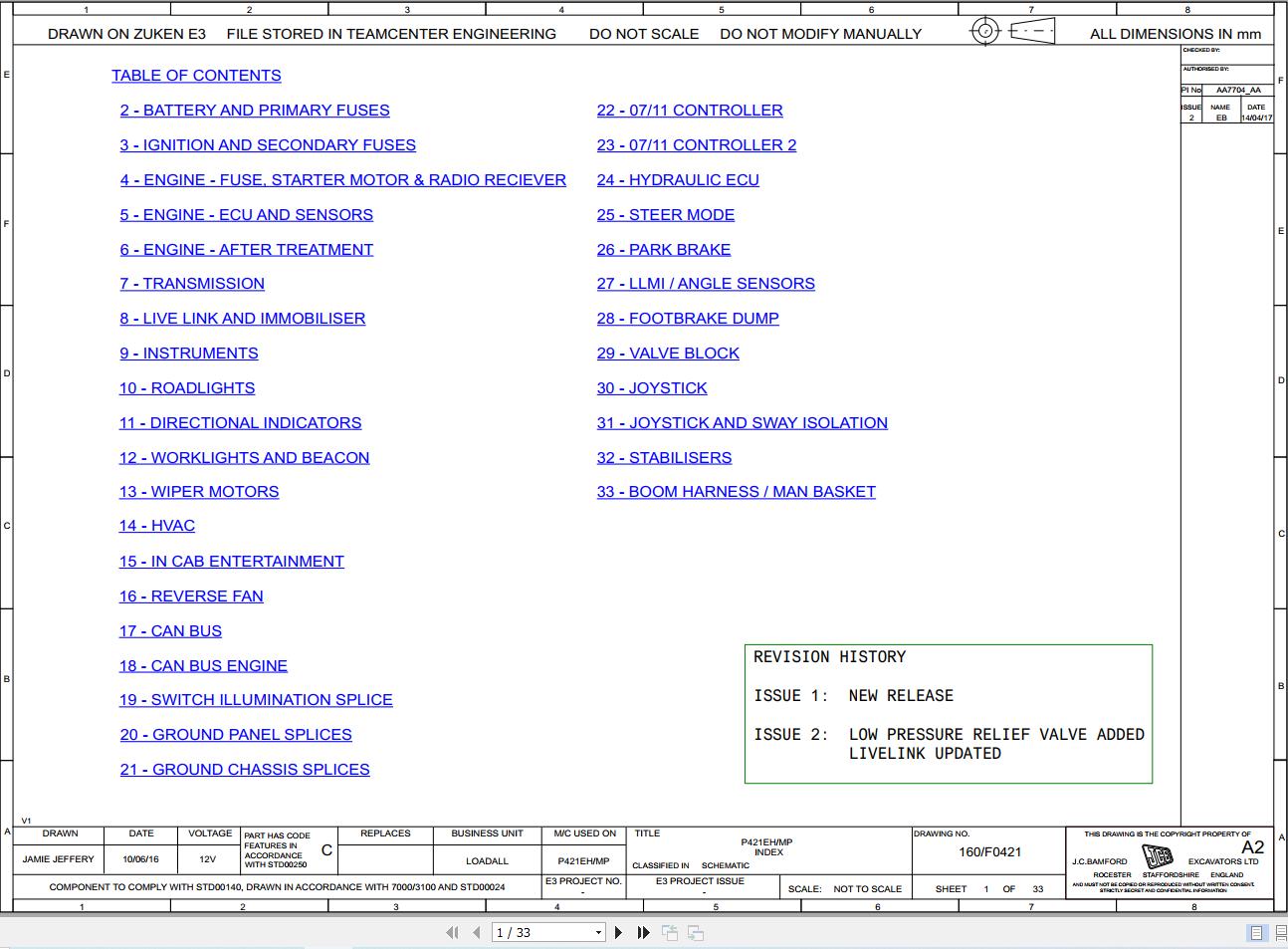Go to 9 - INSTRUMENTS sheet
This screenshot has width=1288, height=949.
pos(189,354)
